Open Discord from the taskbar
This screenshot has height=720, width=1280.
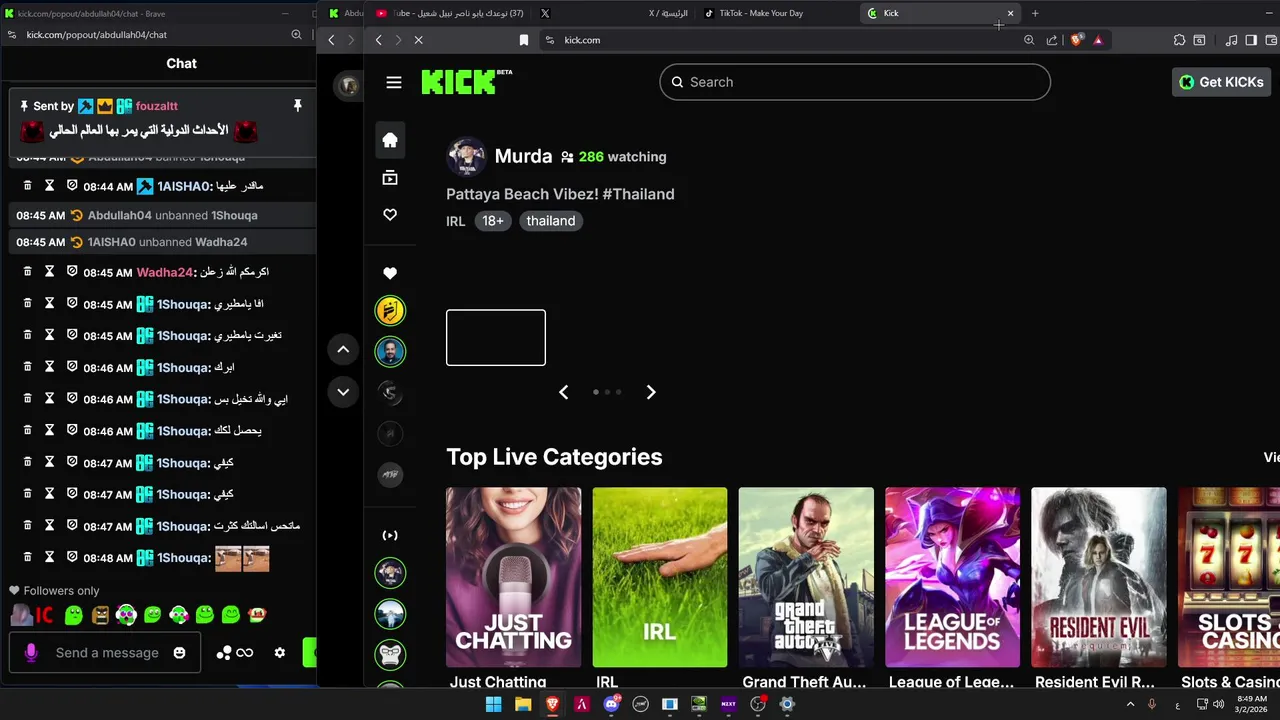pos(611,704)
